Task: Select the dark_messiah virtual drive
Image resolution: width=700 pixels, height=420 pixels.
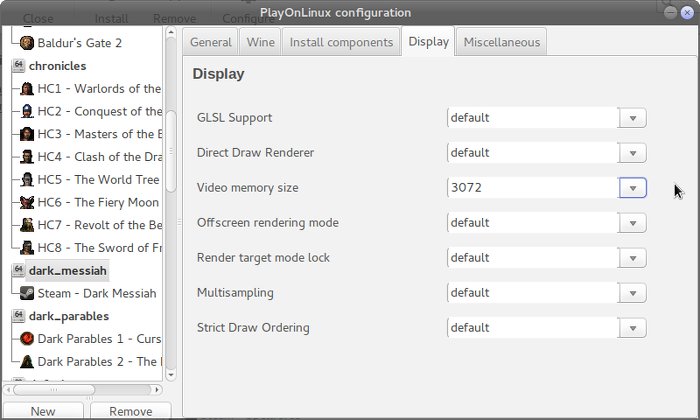Action: [67, 270]
